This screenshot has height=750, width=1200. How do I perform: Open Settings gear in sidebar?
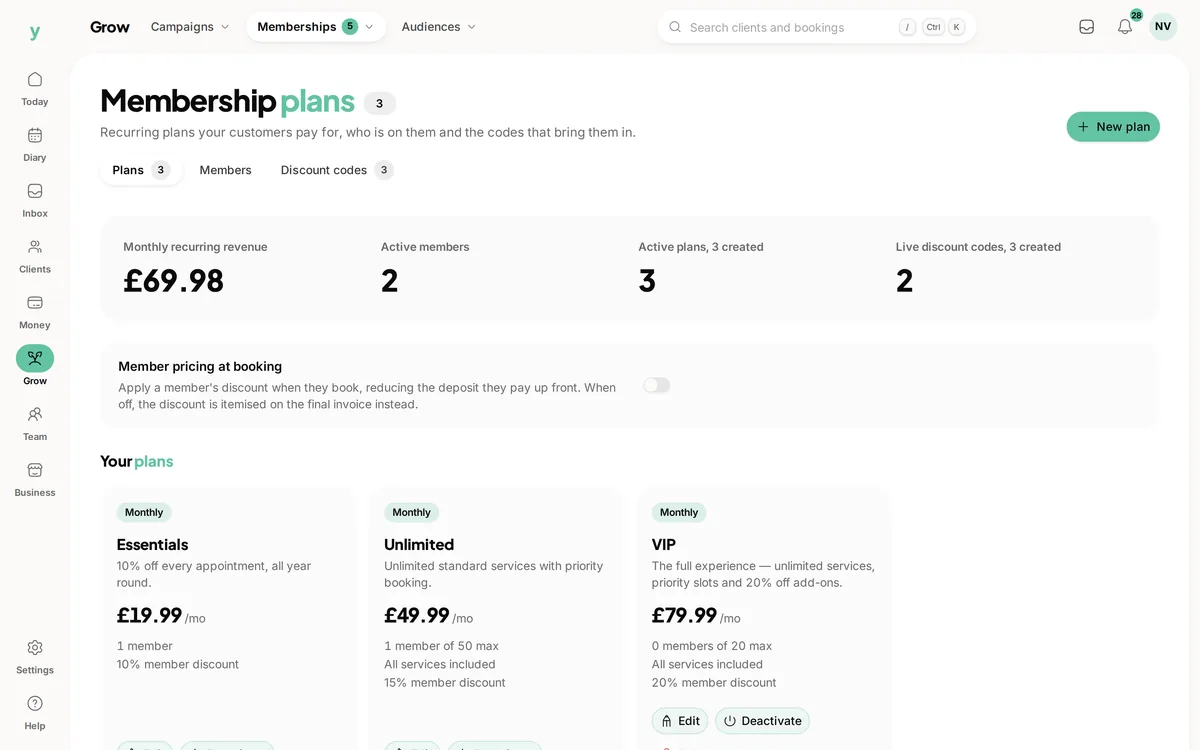[35, 648]
